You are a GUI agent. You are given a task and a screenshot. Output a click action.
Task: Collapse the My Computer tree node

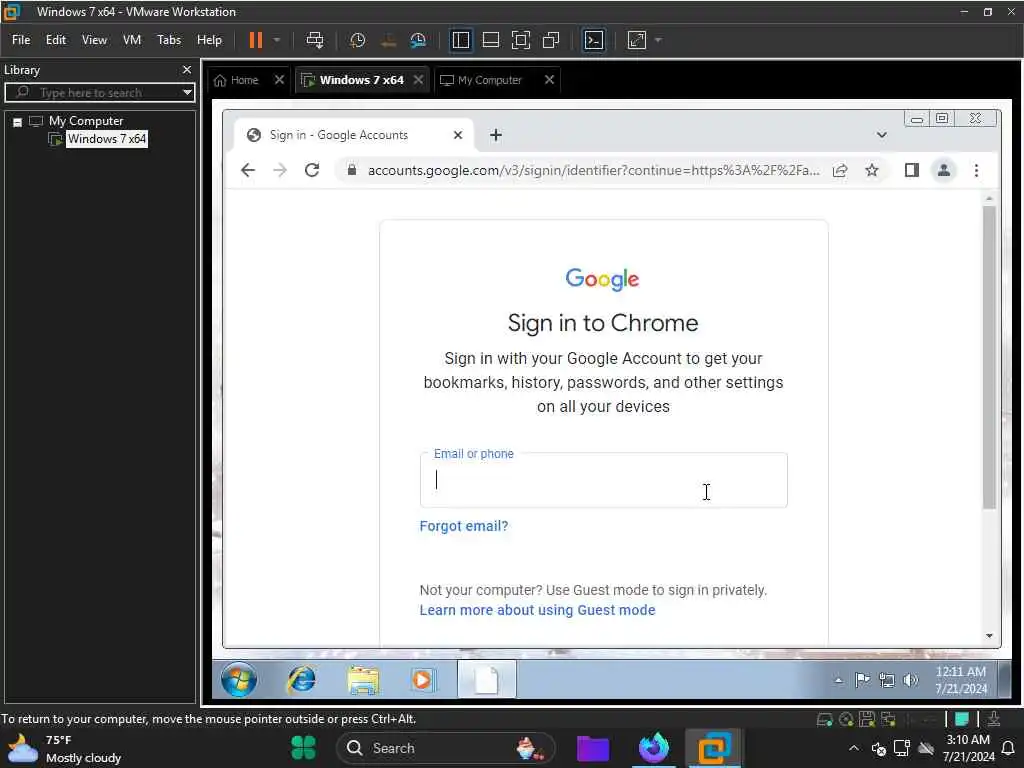(x=18, y=121)
